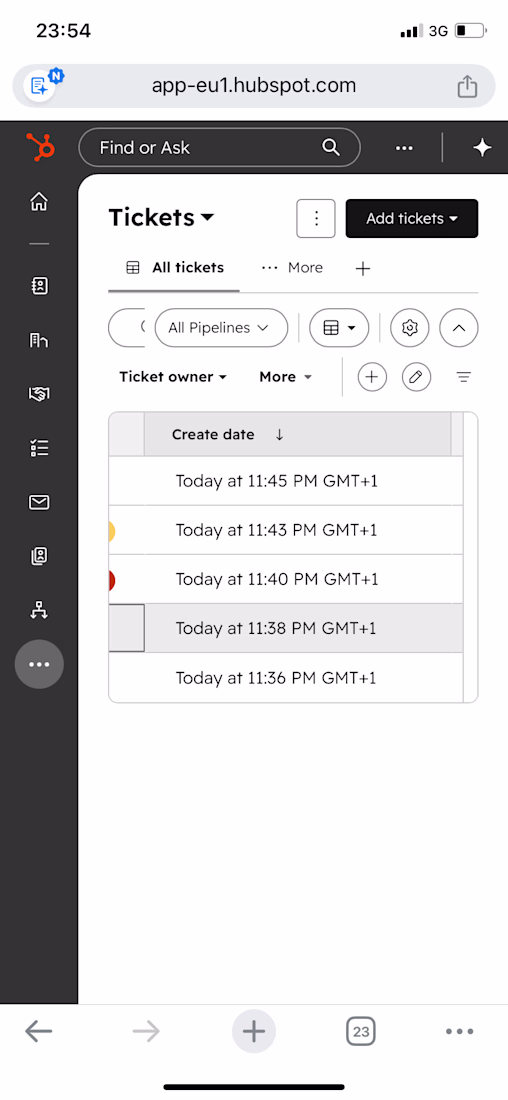Viewport: 508px width, 1100px height.
Task: Focus the Find or Ask search field
Action: point(220,147)
